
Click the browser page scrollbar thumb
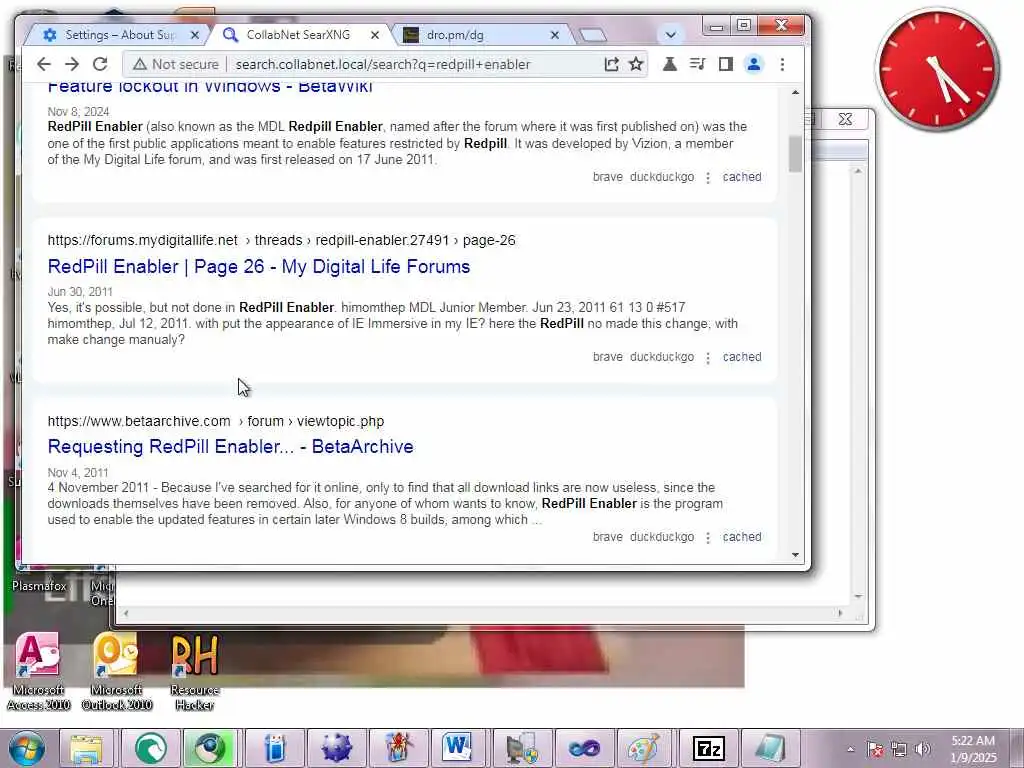click(x=795, y=153)
